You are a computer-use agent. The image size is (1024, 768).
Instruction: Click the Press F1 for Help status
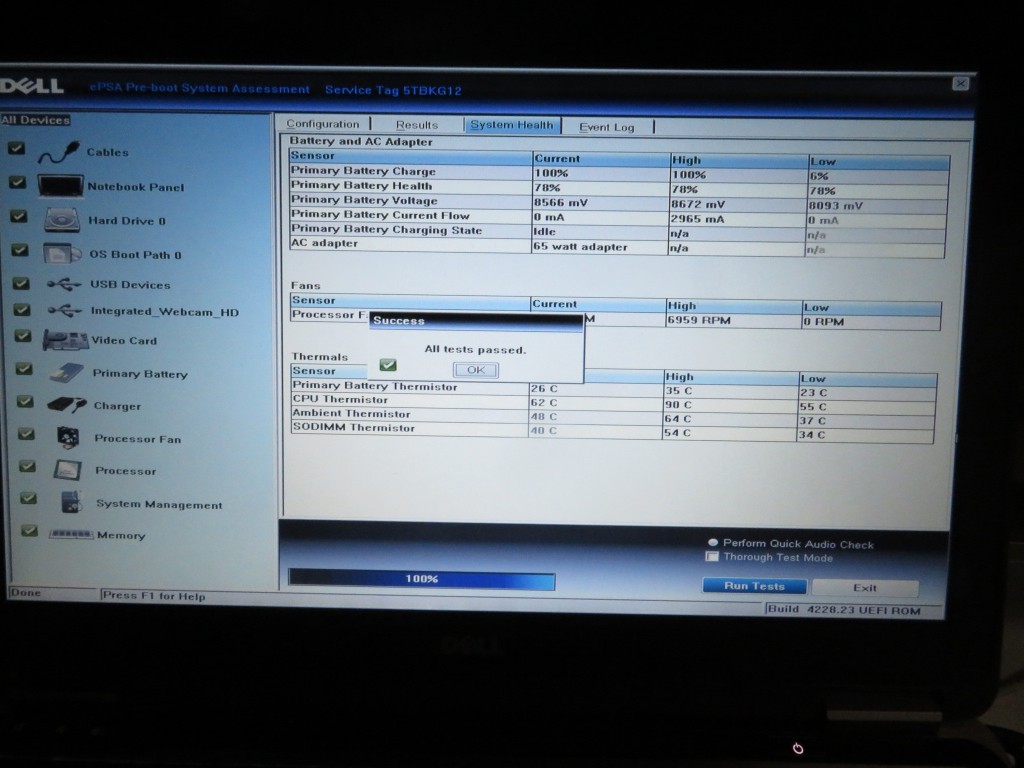(x=154, y=596)
